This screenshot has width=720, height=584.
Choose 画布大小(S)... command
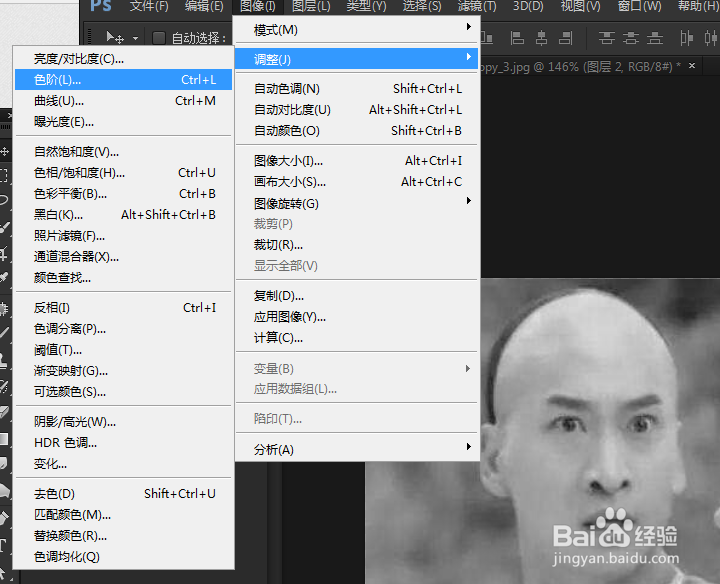click(356, 182)
